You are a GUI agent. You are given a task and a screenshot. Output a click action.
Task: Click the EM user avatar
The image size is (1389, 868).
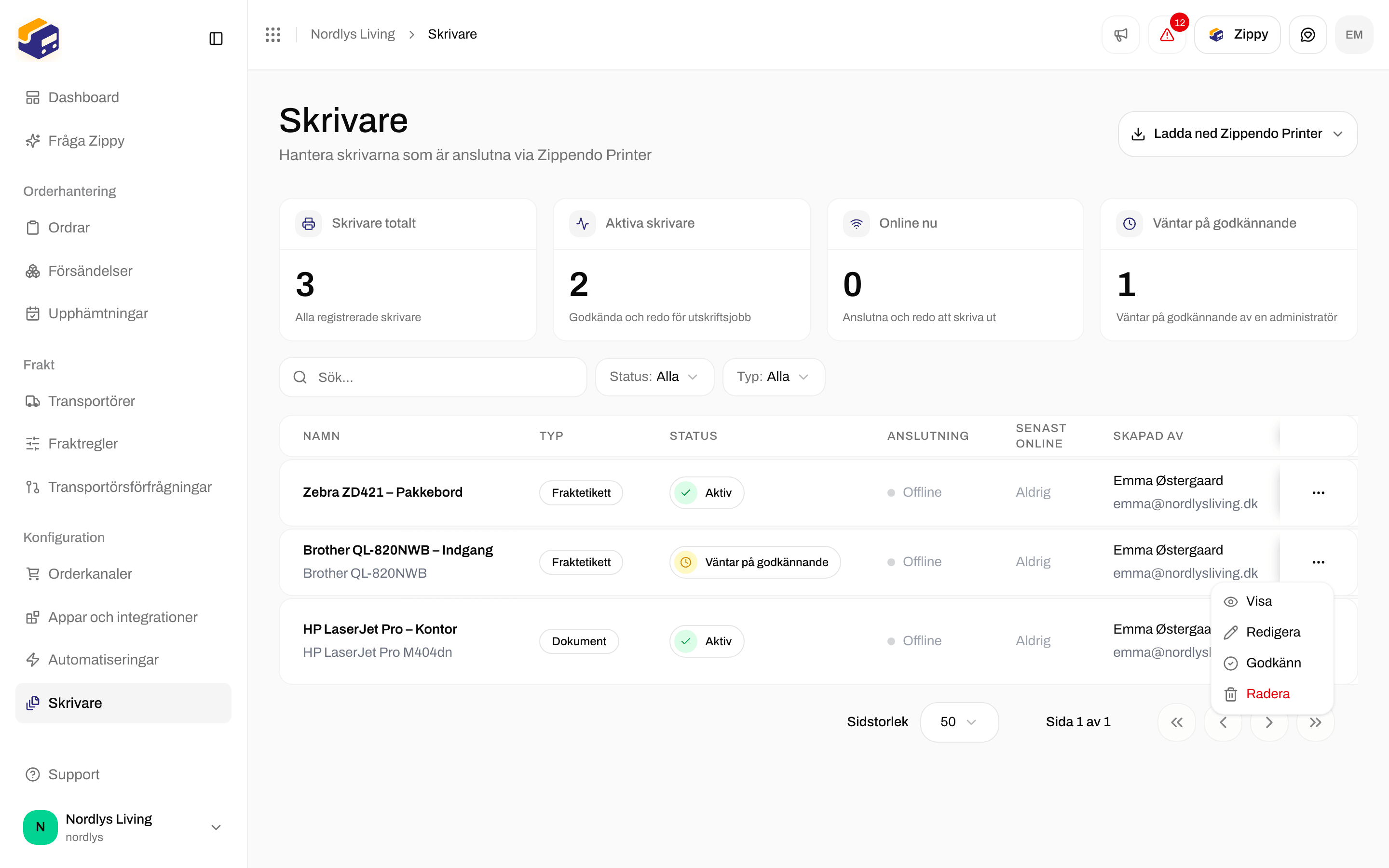tap(1354, 34)
